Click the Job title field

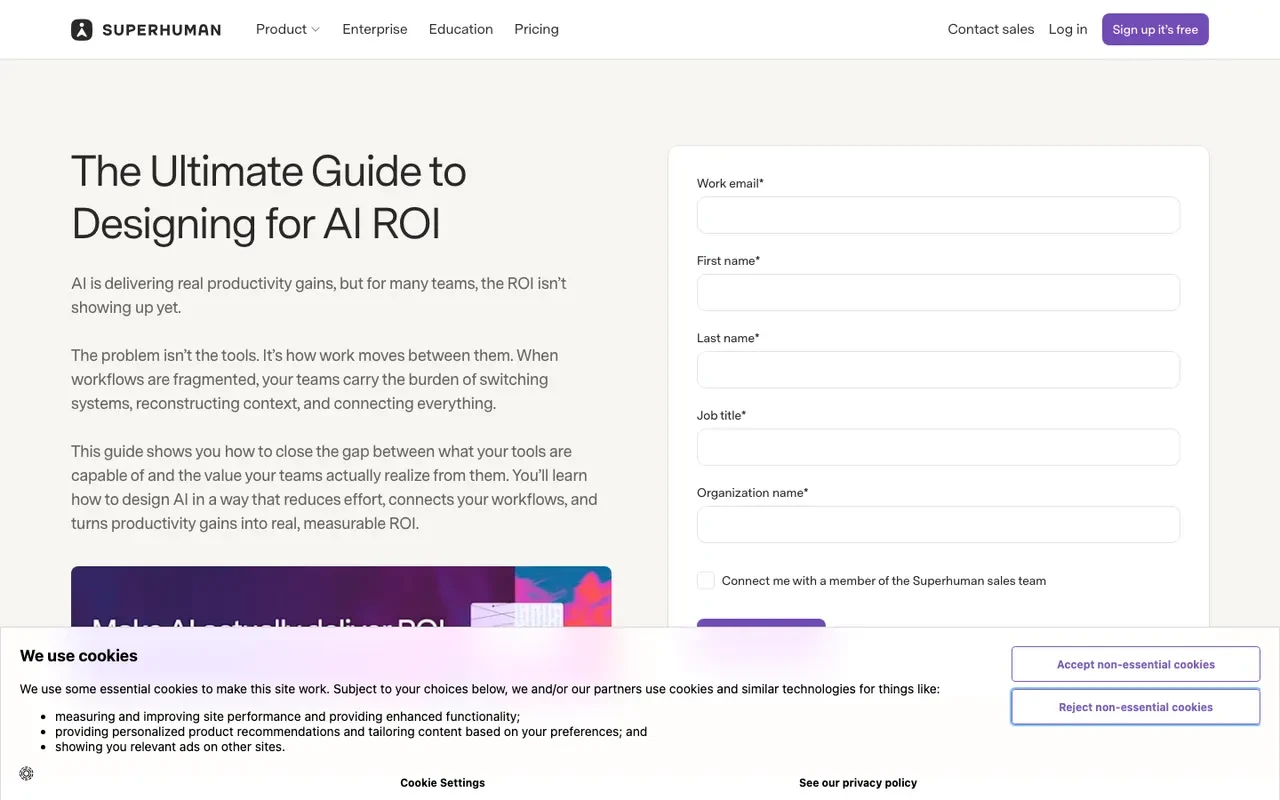[x=938, y=447]
